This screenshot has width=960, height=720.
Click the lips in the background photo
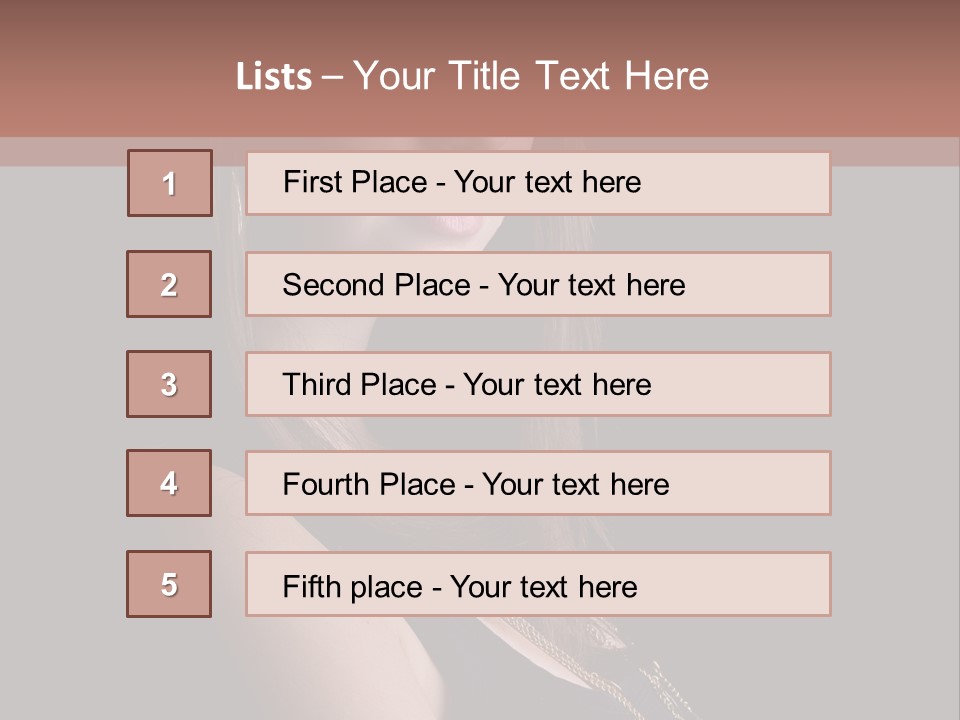[x=460, y=225]
